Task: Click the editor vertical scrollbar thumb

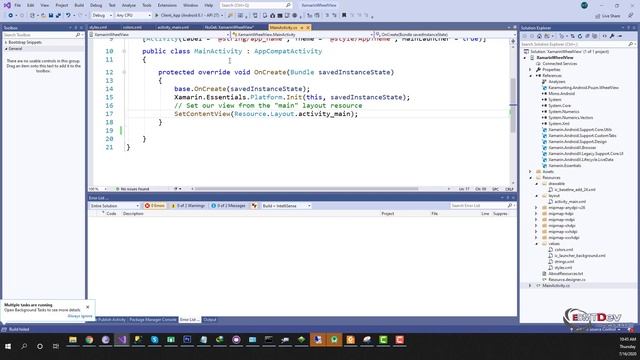Action: pos(513,105)
